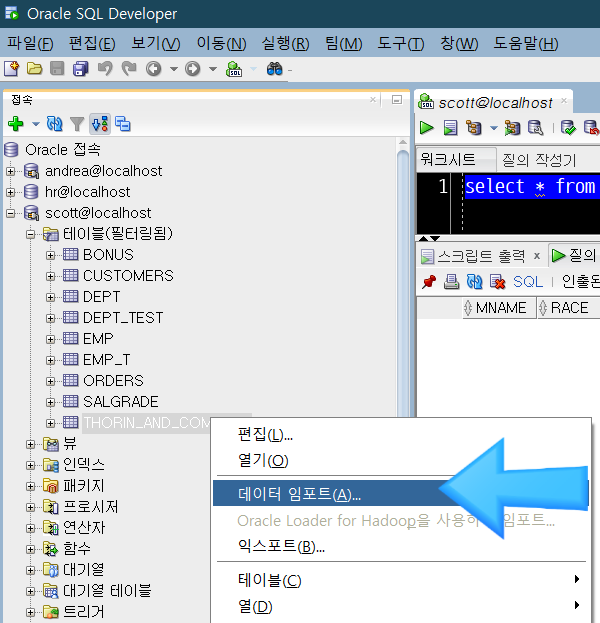Screen dimensions: 600x623
Task: Open the 도구(T) menu
Action: [401, 43]
